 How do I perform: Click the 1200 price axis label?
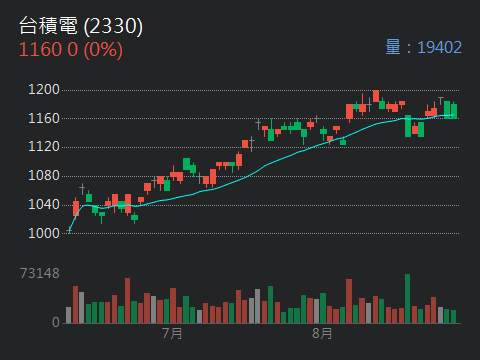pos(44,89)
